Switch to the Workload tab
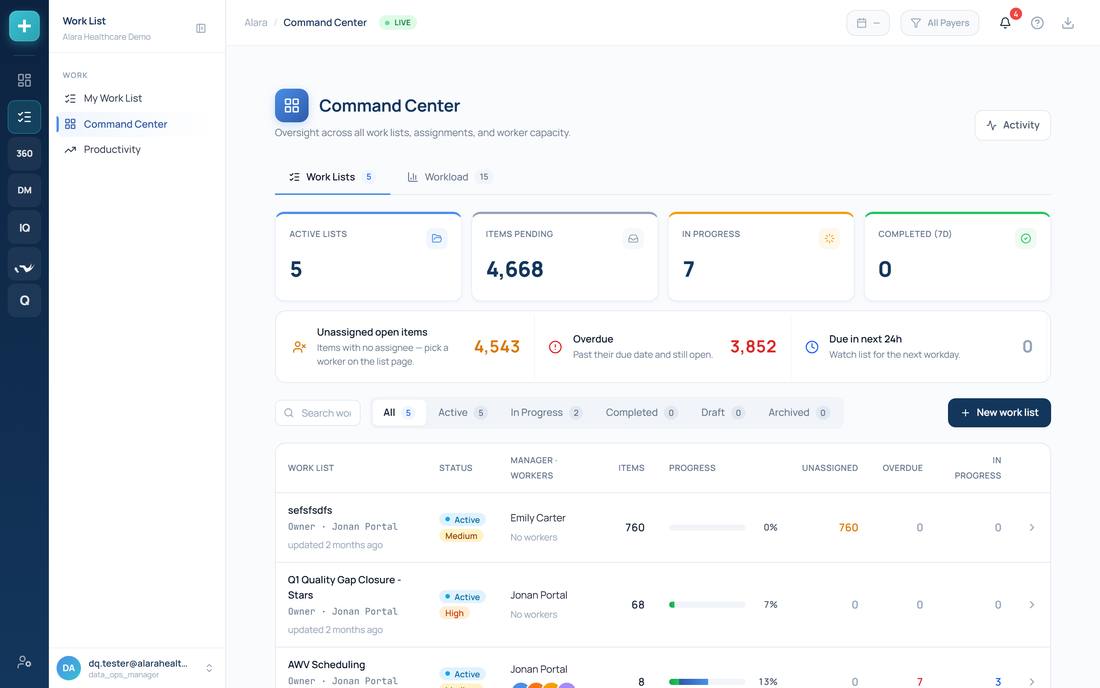 [449, 177]
